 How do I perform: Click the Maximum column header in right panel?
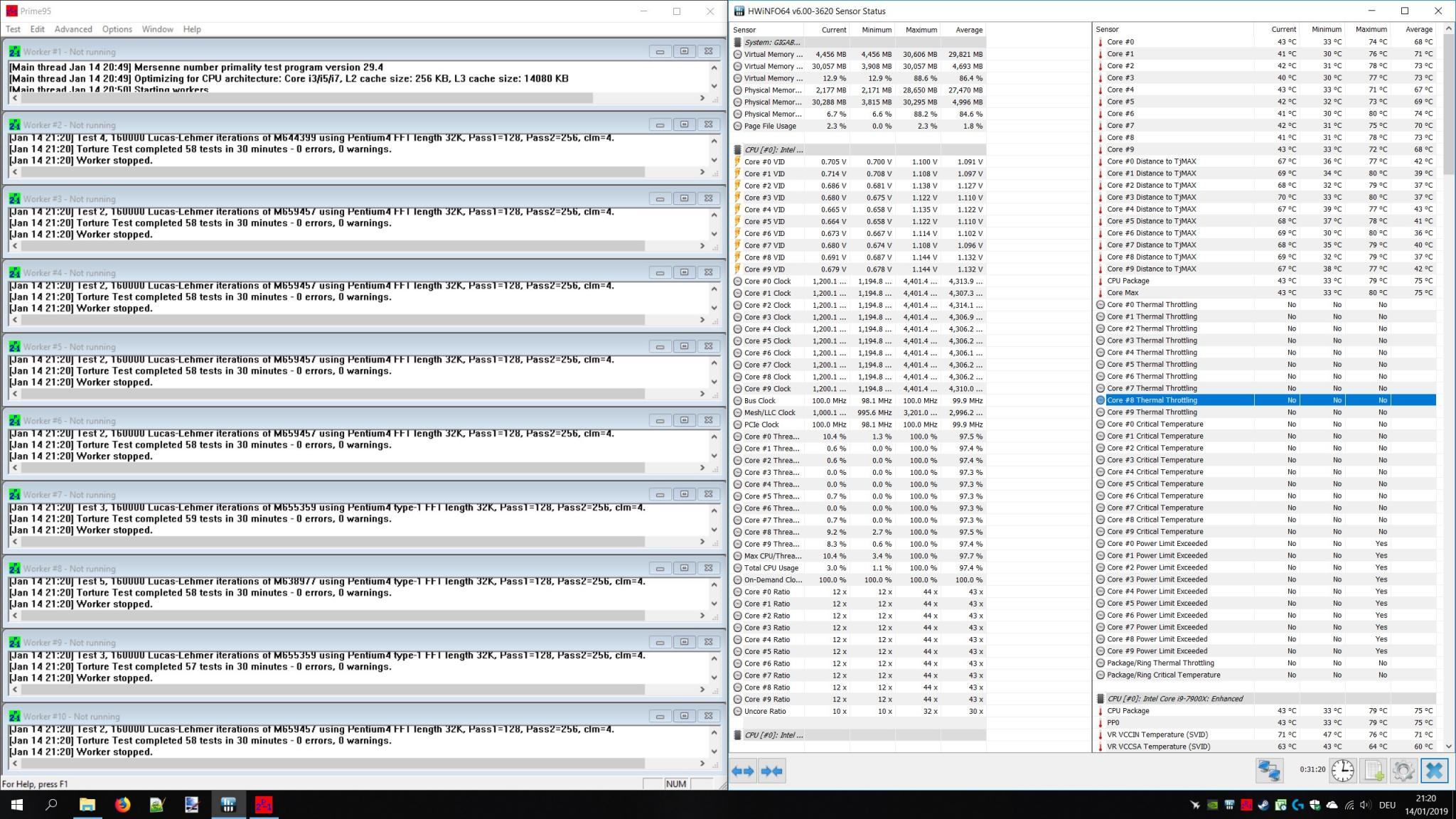coord(1368,29)
